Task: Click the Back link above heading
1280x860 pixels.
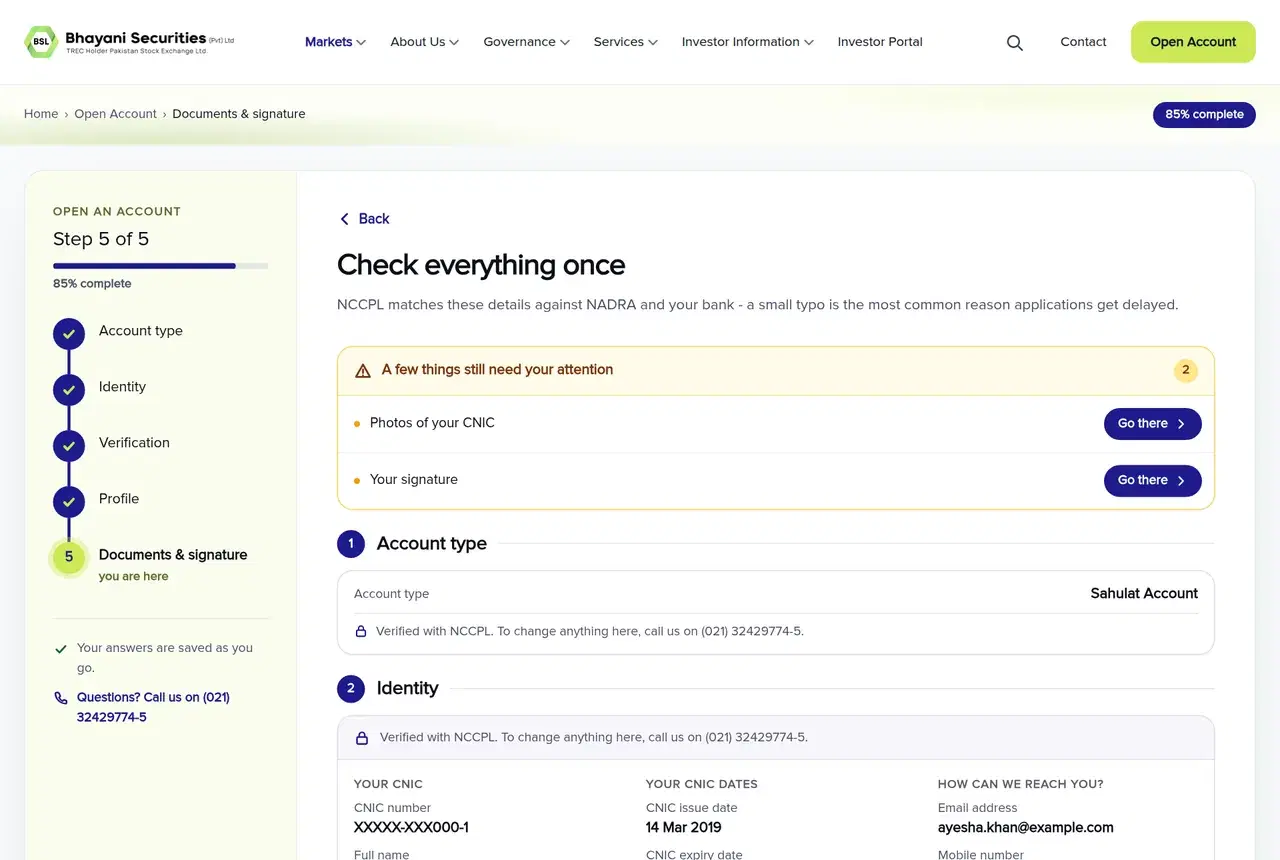Action: (x=364, y=219)
